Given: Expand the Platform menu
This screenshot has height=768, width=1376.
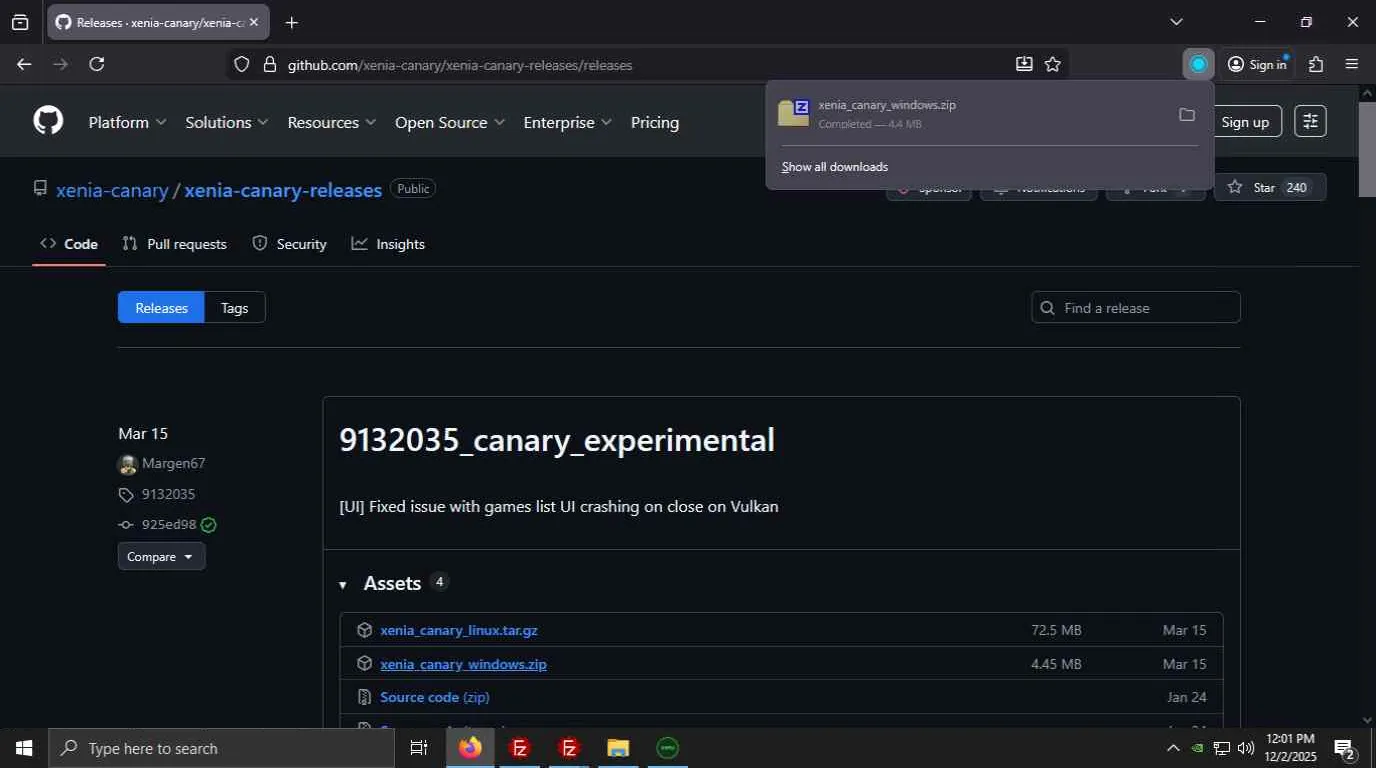Looking at the screenshot, I should click(127, 122).
